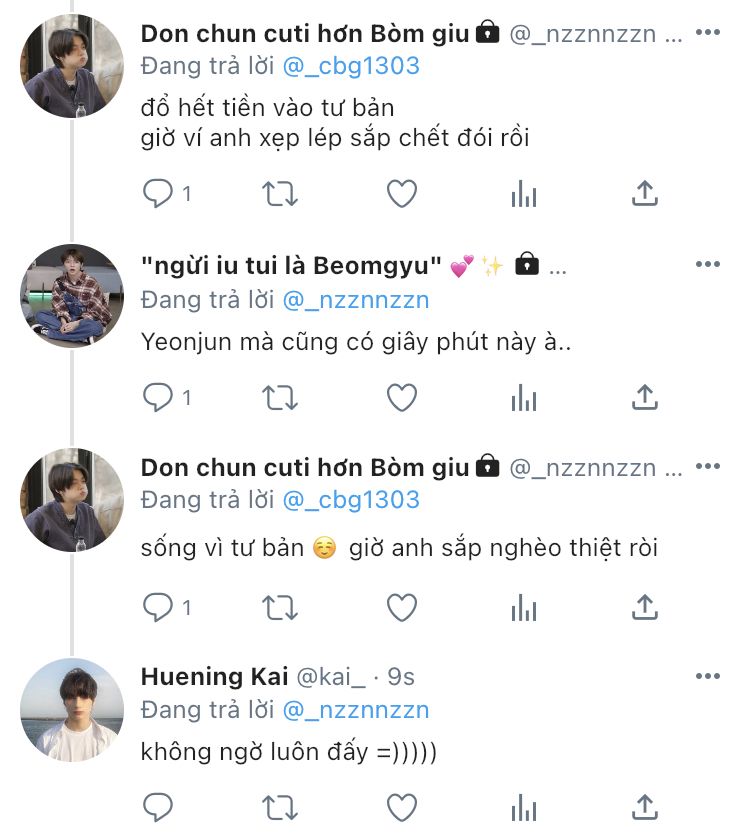The image size is (750, 839).
Task: Open more options on Huening Kai's tweet
Action: [707, 677]
